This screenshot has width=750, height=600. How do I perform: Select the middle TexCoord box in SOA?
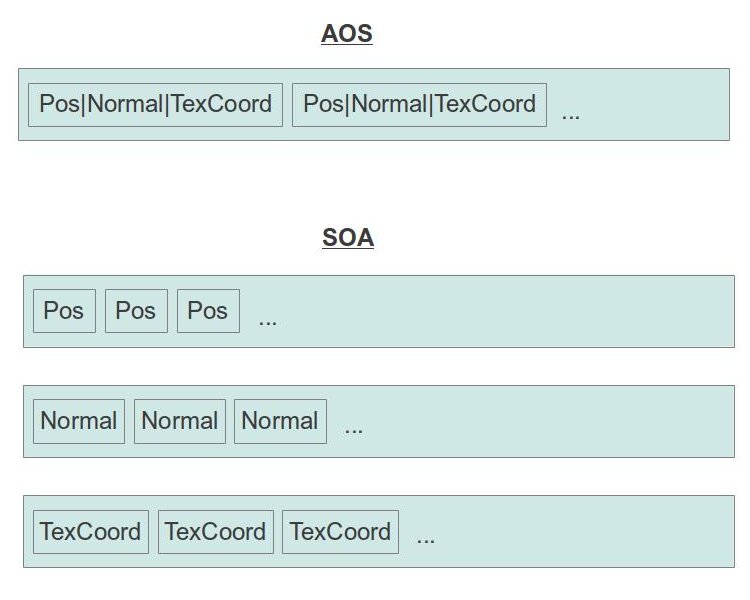(x=215, y=532)
